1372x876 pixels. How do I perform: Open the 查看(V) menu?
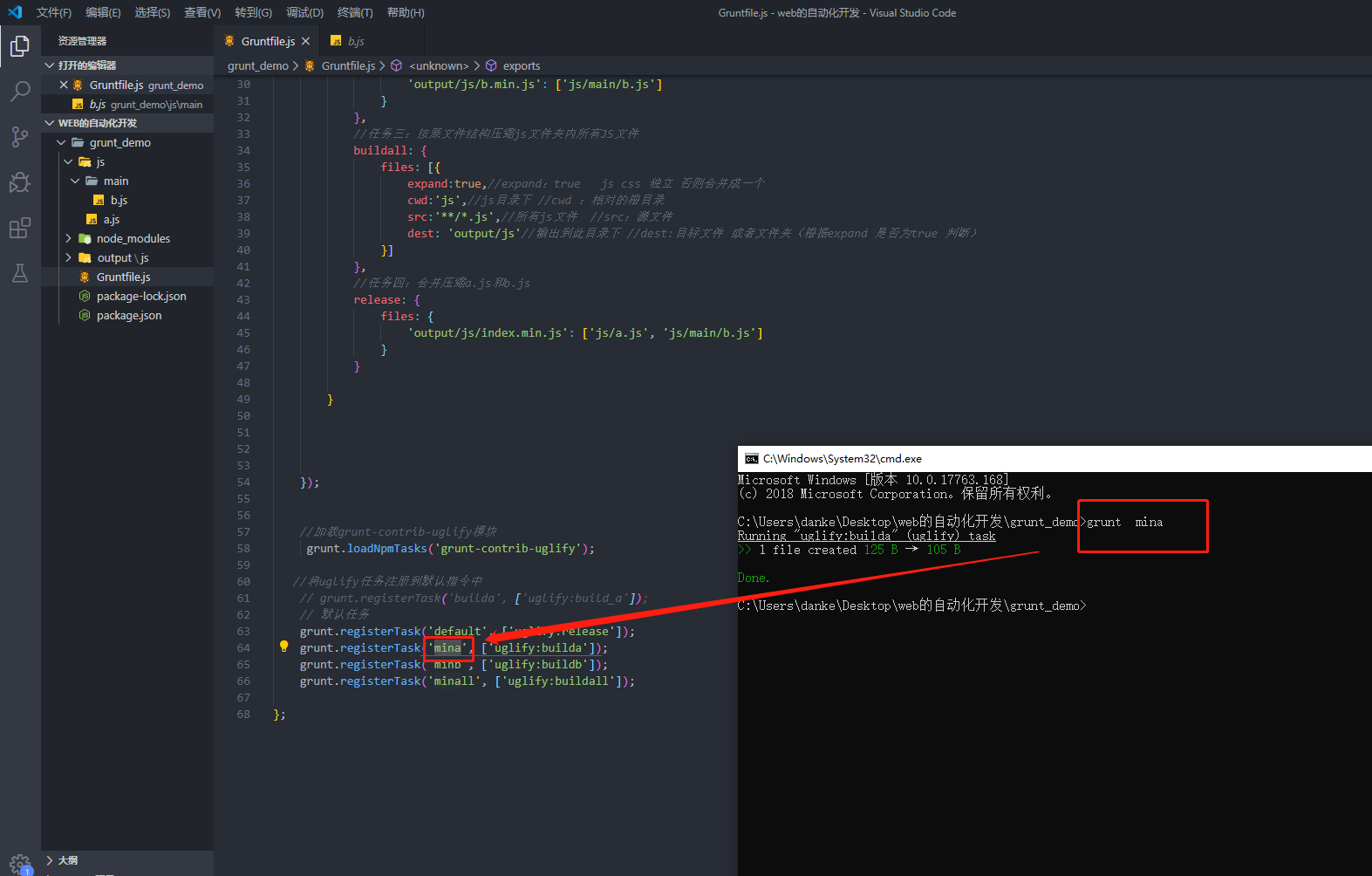click(202, 12)
